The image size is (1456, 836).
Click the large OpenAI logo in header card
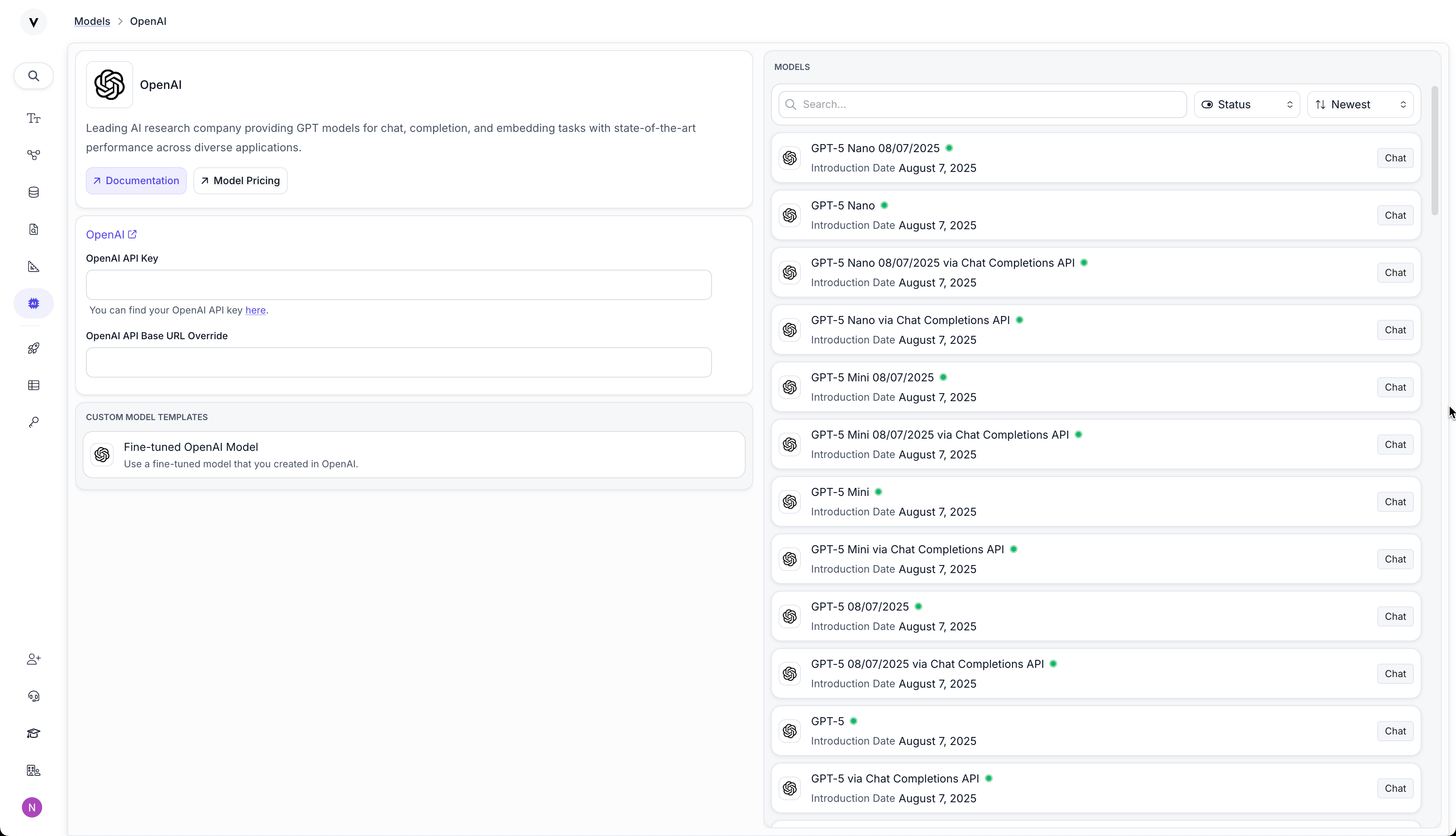click(x=110, y=84)
